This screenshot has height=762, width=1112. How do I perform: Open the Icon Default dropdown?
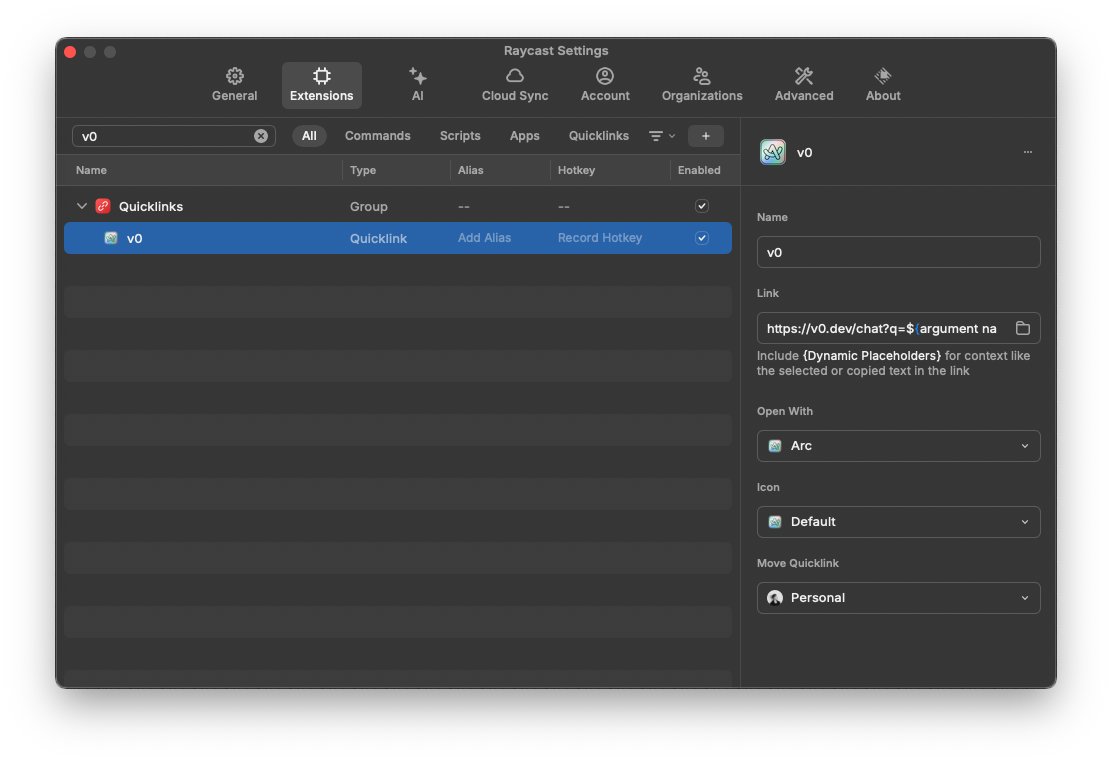point(899,521)
